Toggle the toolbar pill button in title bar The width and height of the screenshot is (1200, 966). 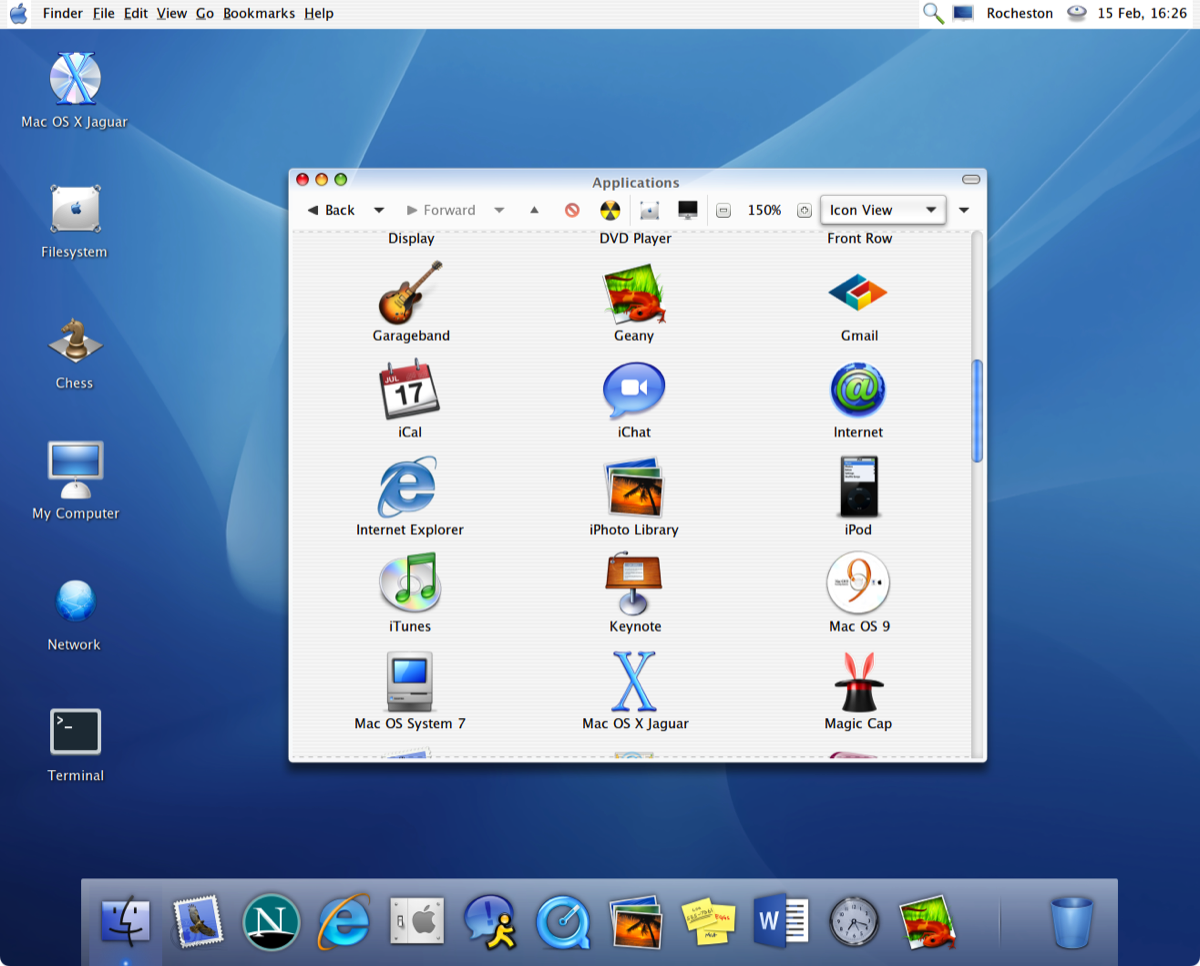pyautogui.click(x=970, y=180)
